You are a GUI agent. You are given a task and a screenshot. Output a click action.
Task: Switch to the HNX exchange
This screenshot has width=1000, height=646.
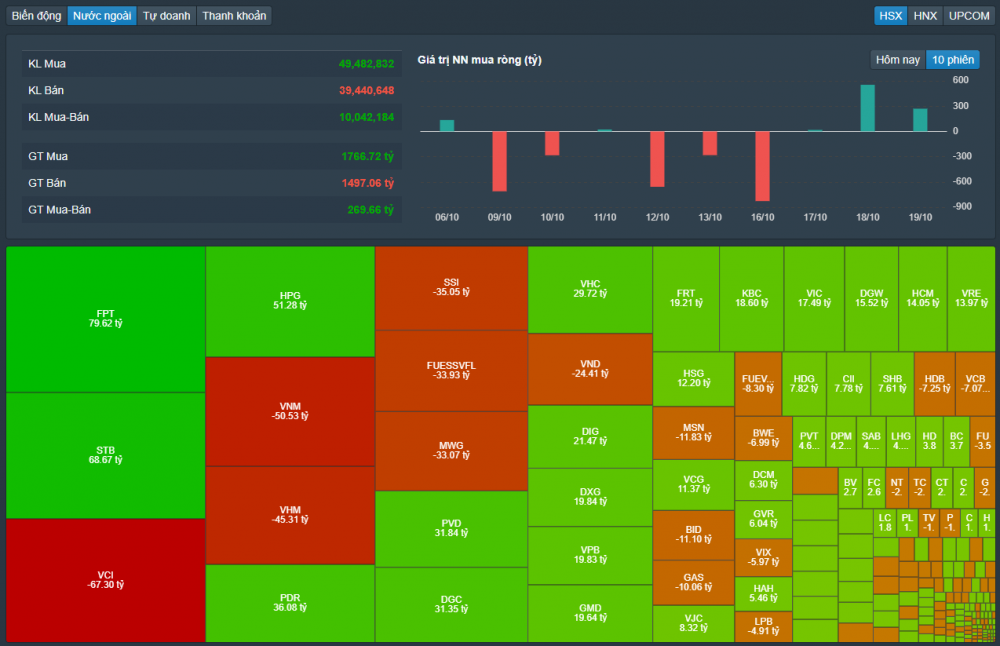pos(925,16)
